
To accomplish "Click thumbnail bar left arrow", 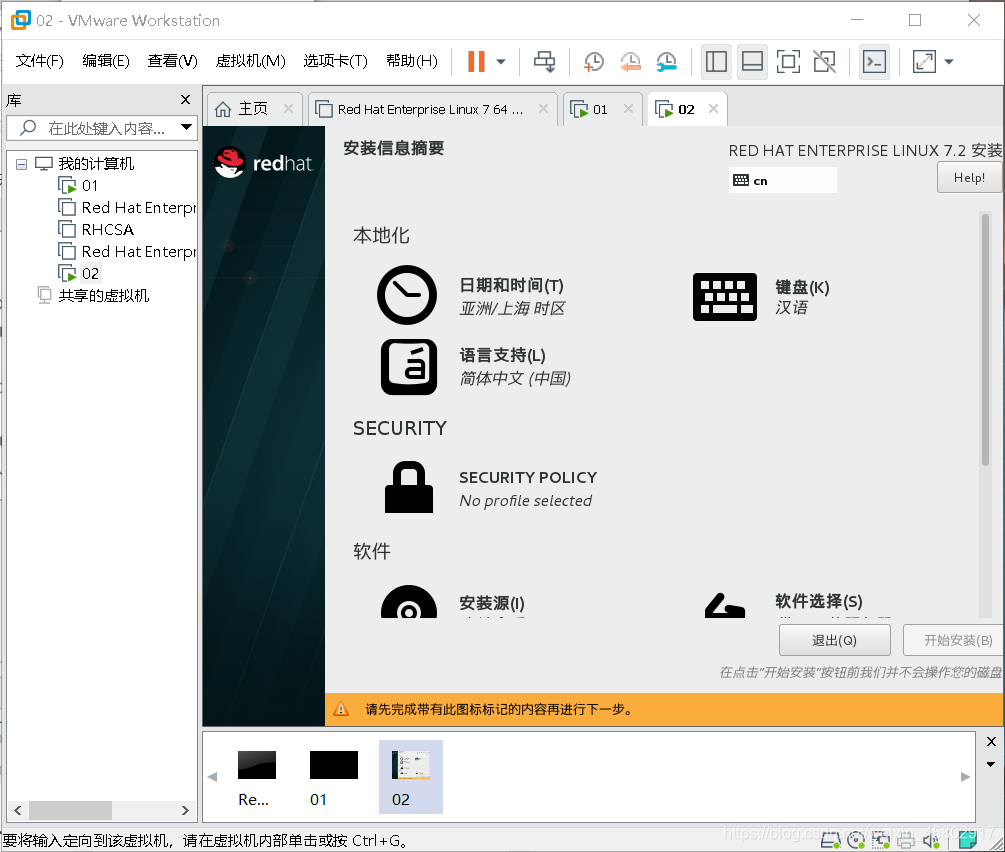I will [x=212, y=777].
